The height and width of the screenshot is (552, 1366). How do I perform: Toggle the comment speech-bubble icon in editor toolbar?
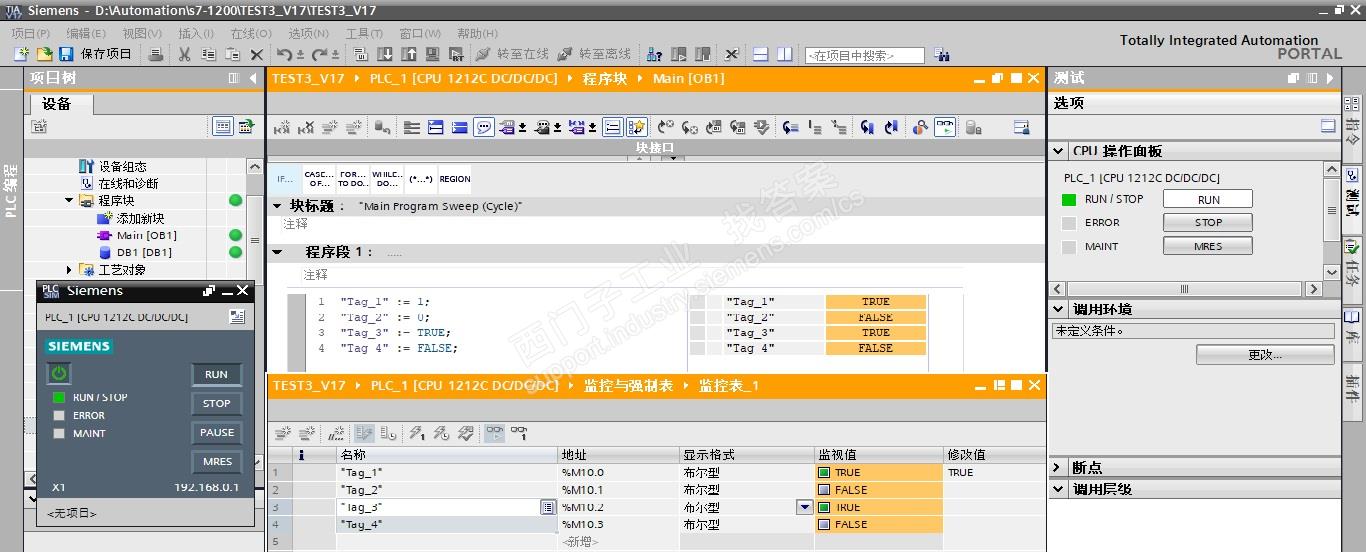484,127
